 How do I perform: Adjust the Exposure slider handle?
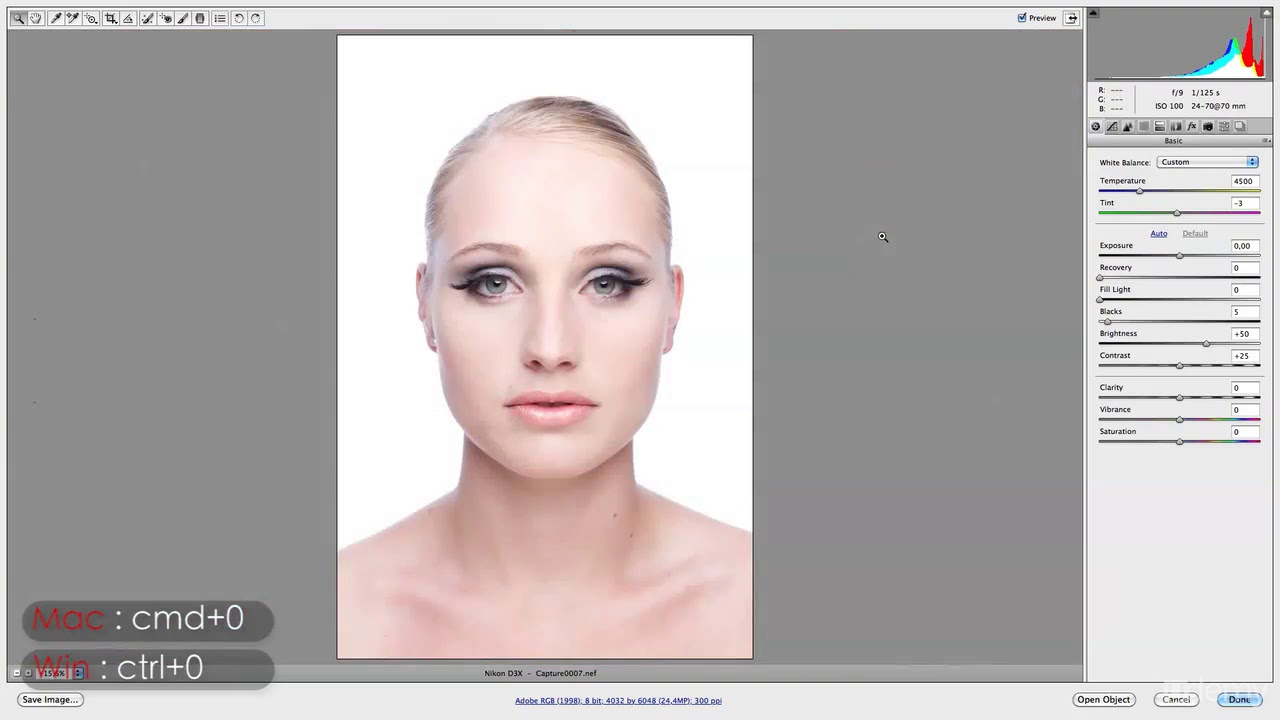coord(1179,256)
